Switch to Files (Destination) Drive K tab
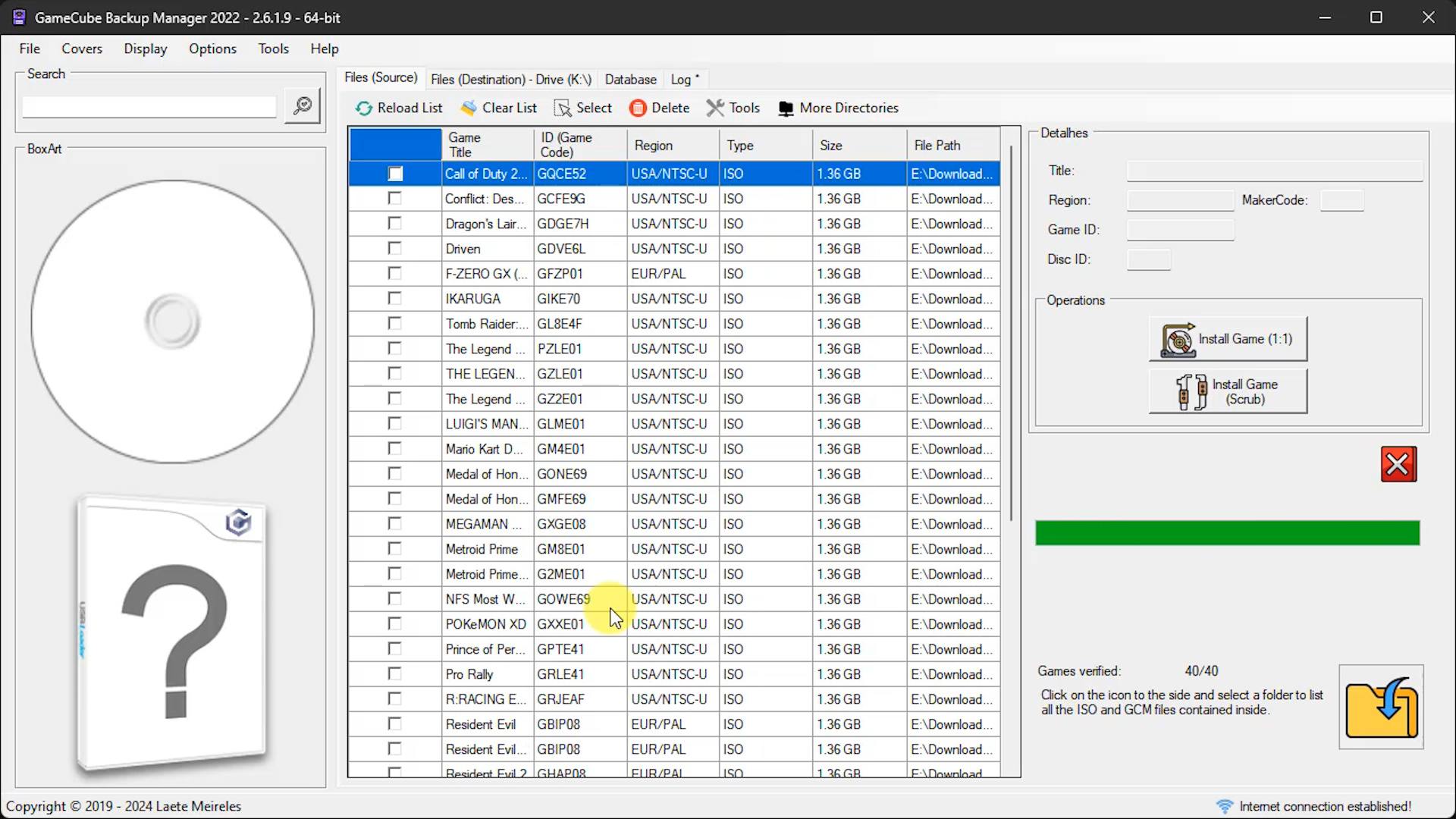This screenshot has width=1456, height=819. tap(510, 80)
